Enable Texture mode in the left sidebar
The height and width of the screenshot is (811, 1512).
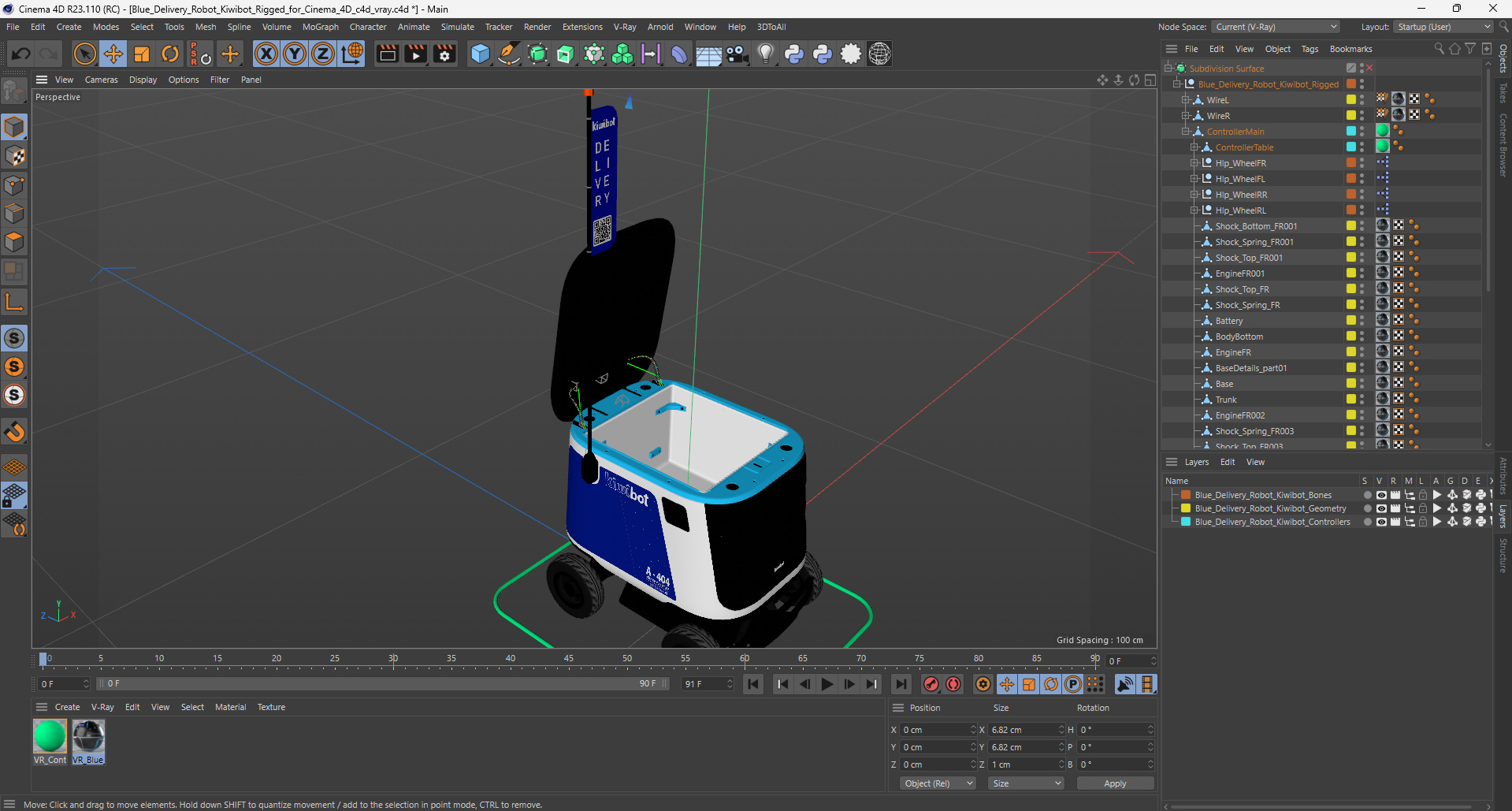click(14, 156)
